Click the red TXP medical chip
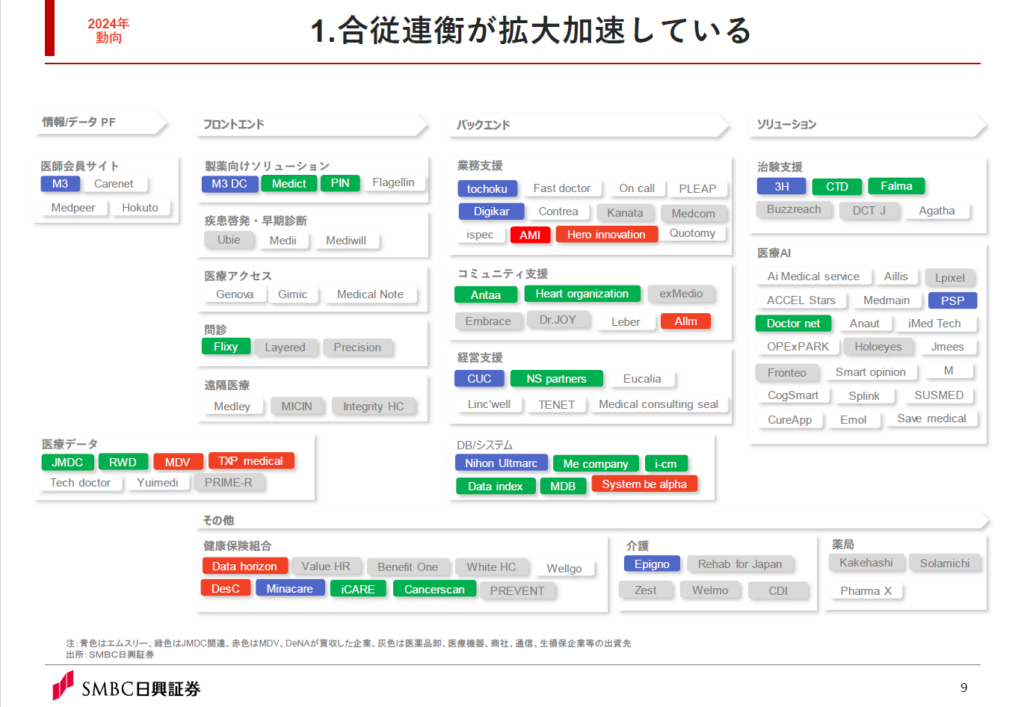Viewport: 1024px width, 707px height. pos(251,461)
